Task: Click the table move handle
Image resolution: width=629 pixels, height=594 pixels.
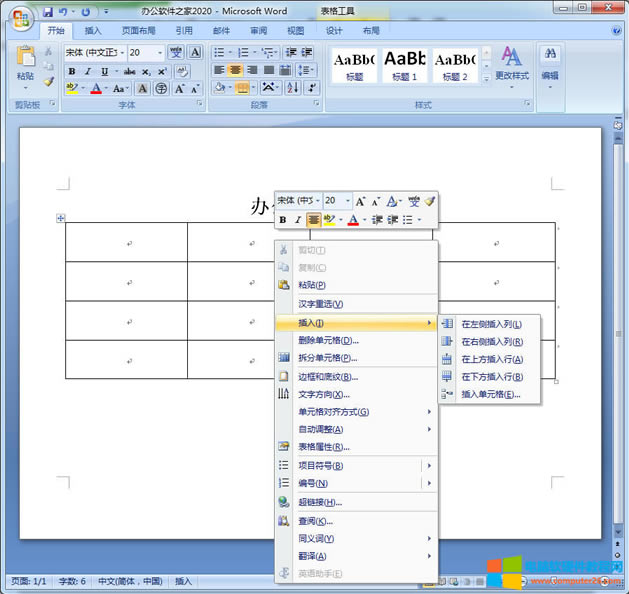Action: [x=60, y=218]
